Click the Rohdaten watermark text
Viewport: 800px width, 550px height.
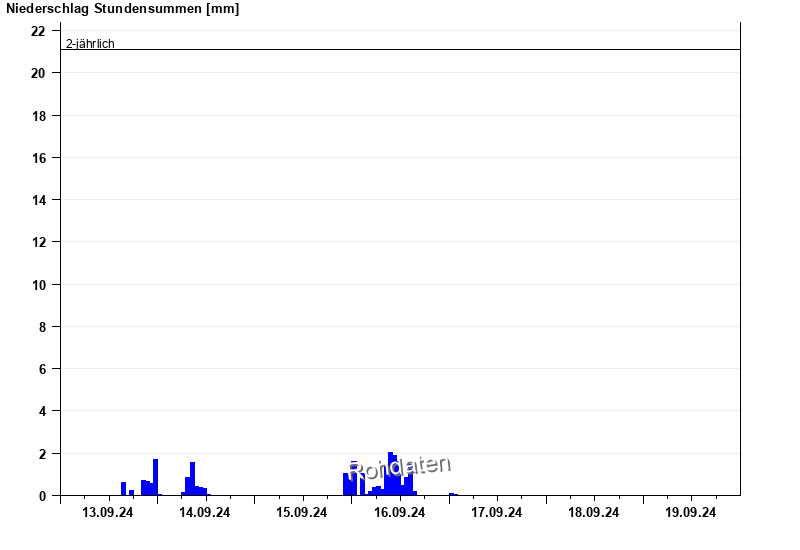pyautogui.click(x=400, y=467)
